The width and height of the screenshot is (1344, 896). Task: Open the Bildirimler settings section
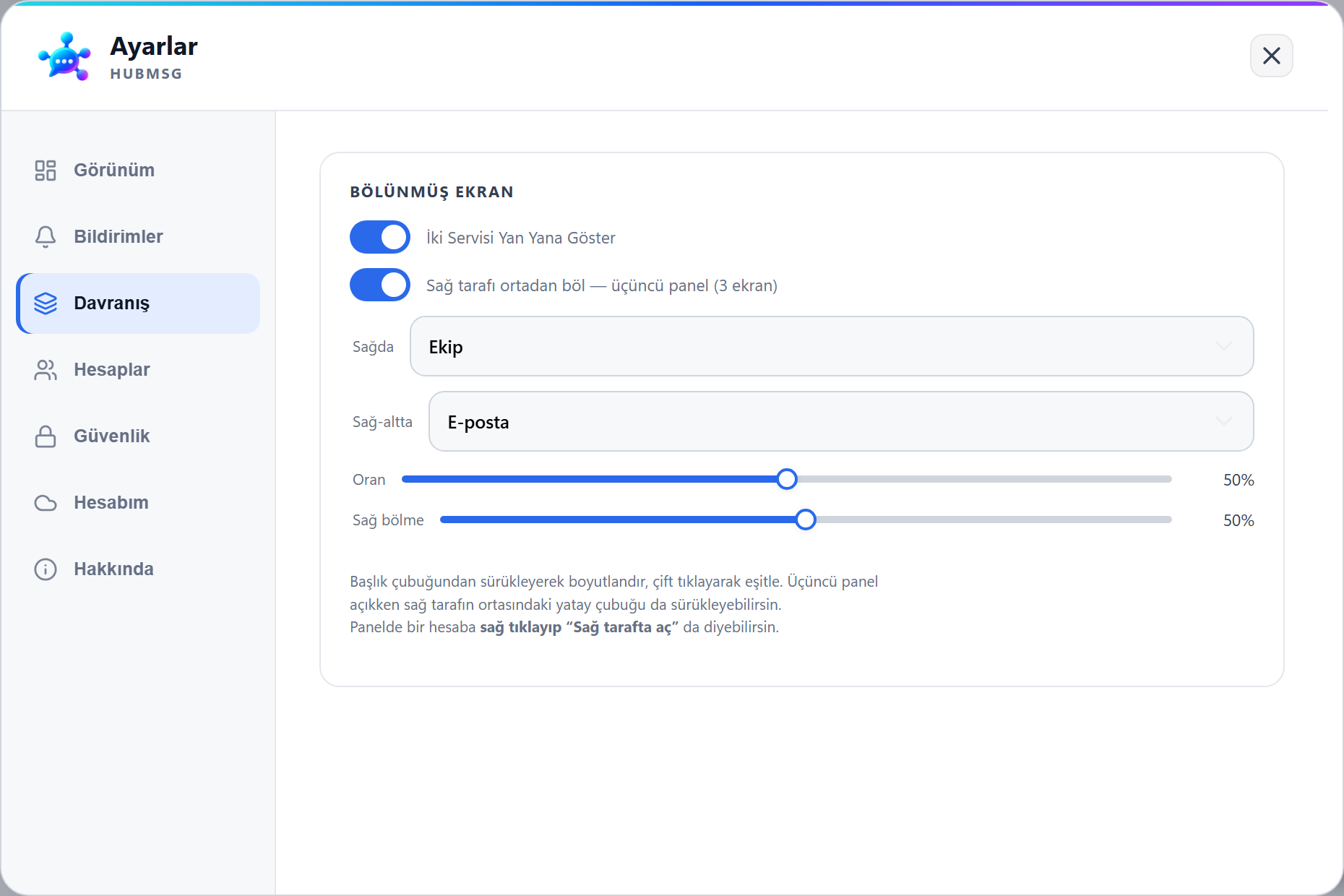click(138, 237)
